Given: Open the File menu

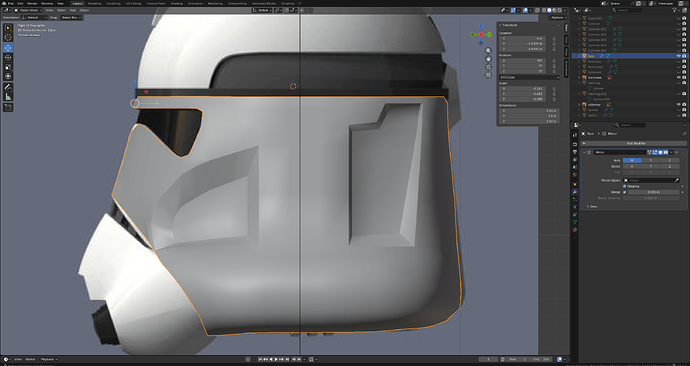Looking at the screenshot, I should click(11, 3).
